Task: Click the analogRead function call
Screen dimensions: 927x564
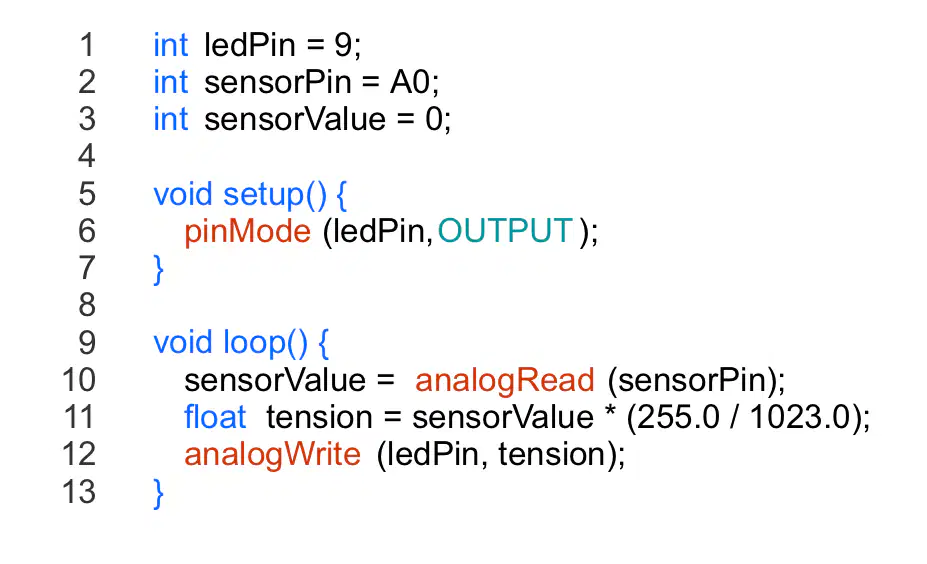Action: [x=504, y=381]
